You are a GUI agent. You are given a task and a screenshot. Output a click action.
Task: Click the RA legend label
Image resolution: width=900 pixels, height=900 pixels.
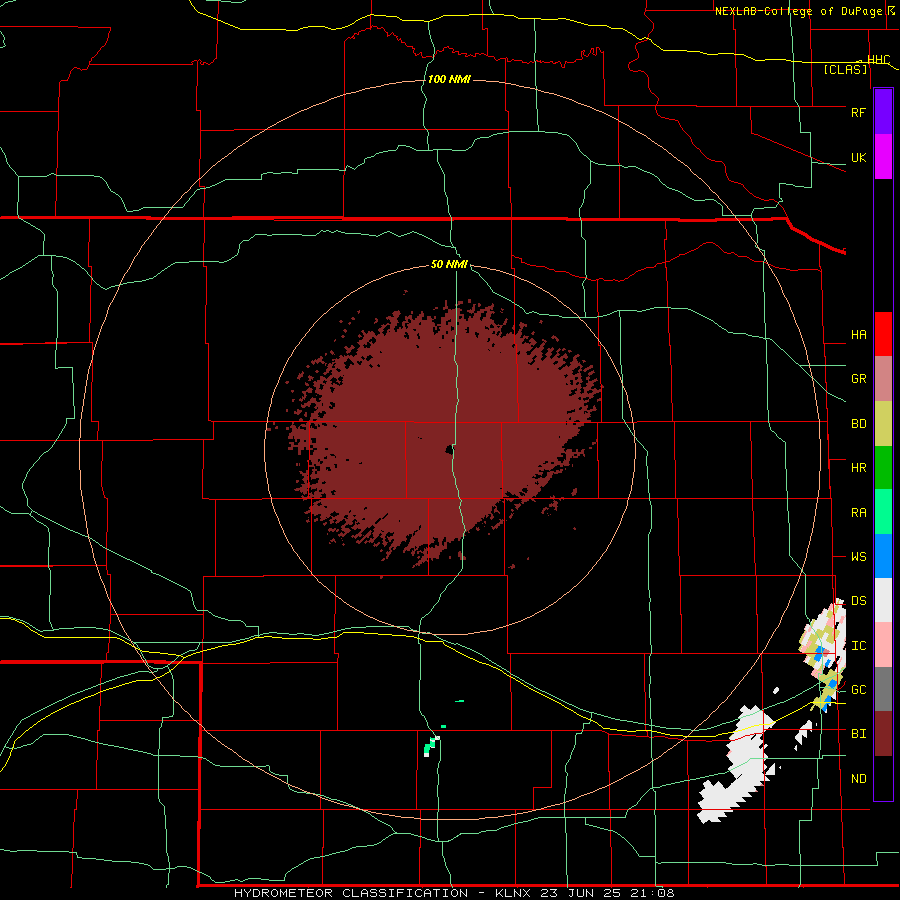coord(858,513)
